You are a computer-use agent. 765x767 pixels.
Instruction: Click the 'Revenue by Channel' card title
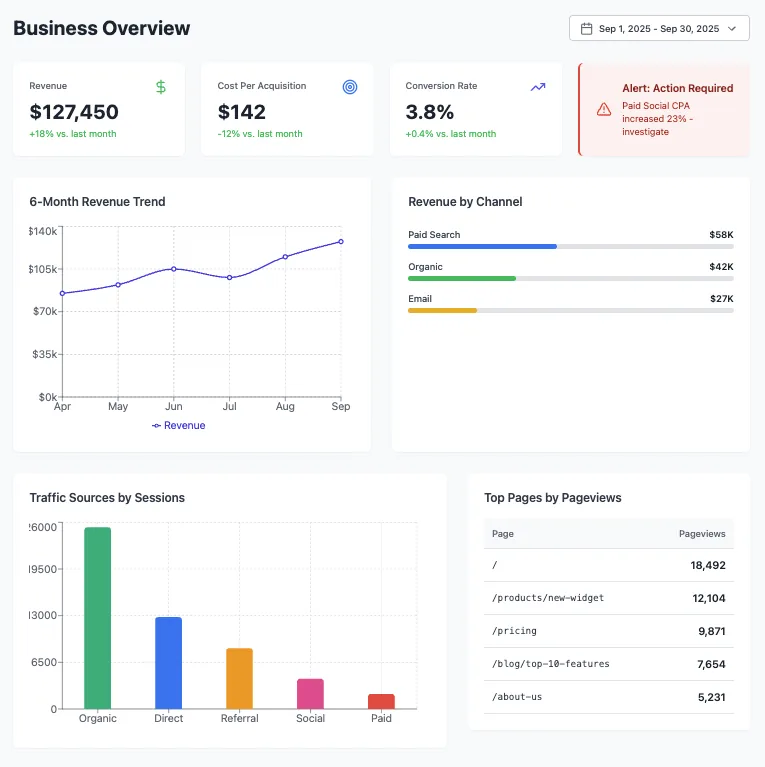pyautogui.click(x=465, y=202)
